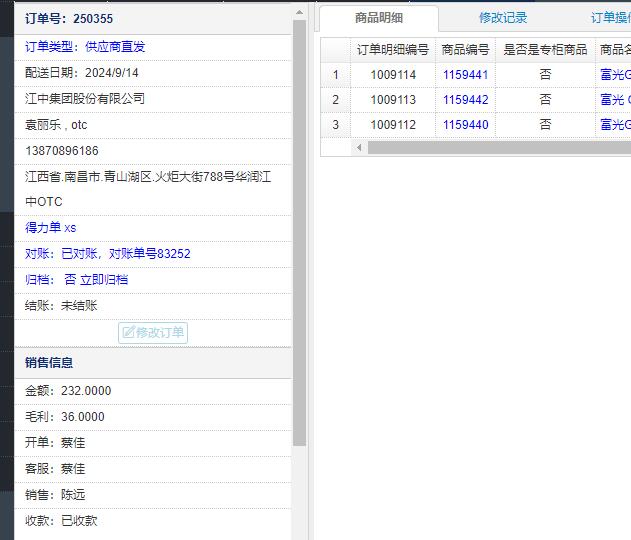Select row 1 in the product table
The image size is (631, 540).
click(x=335, y=74)
